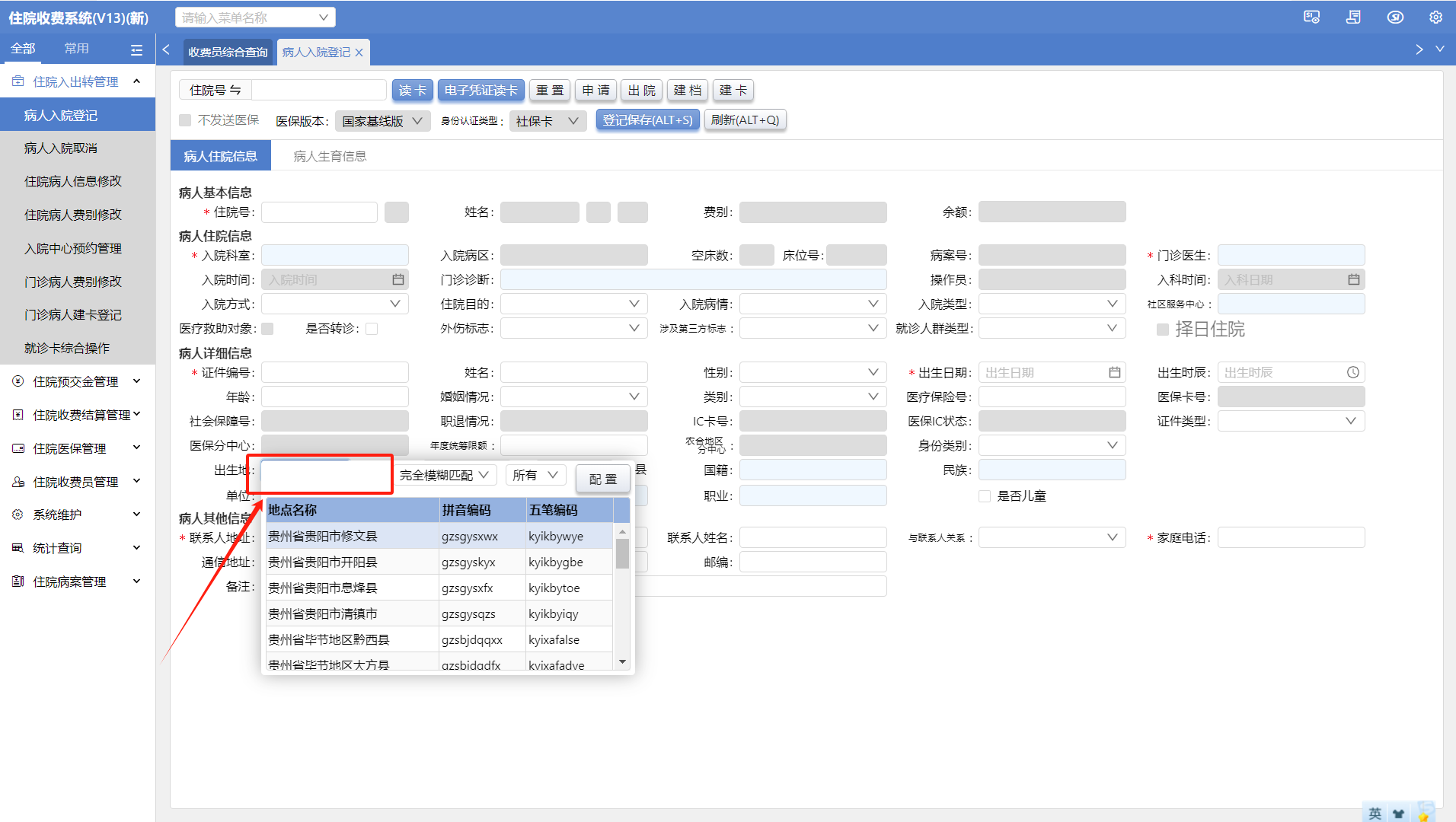Click the 住院收费员管理 menu icon
This screenshot has height=822, width=1456.
click(x=18, y=482)
